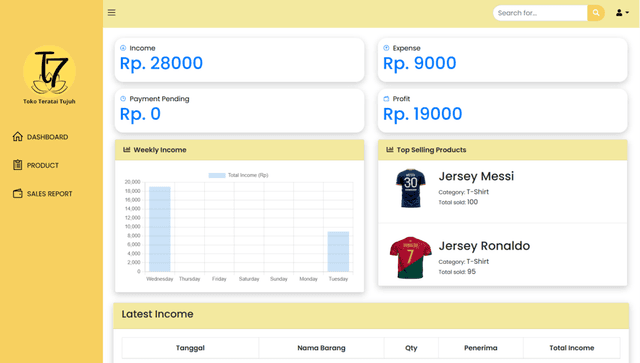
Task: Click the Tuesday income bar
Action: (x=338, y=252)
